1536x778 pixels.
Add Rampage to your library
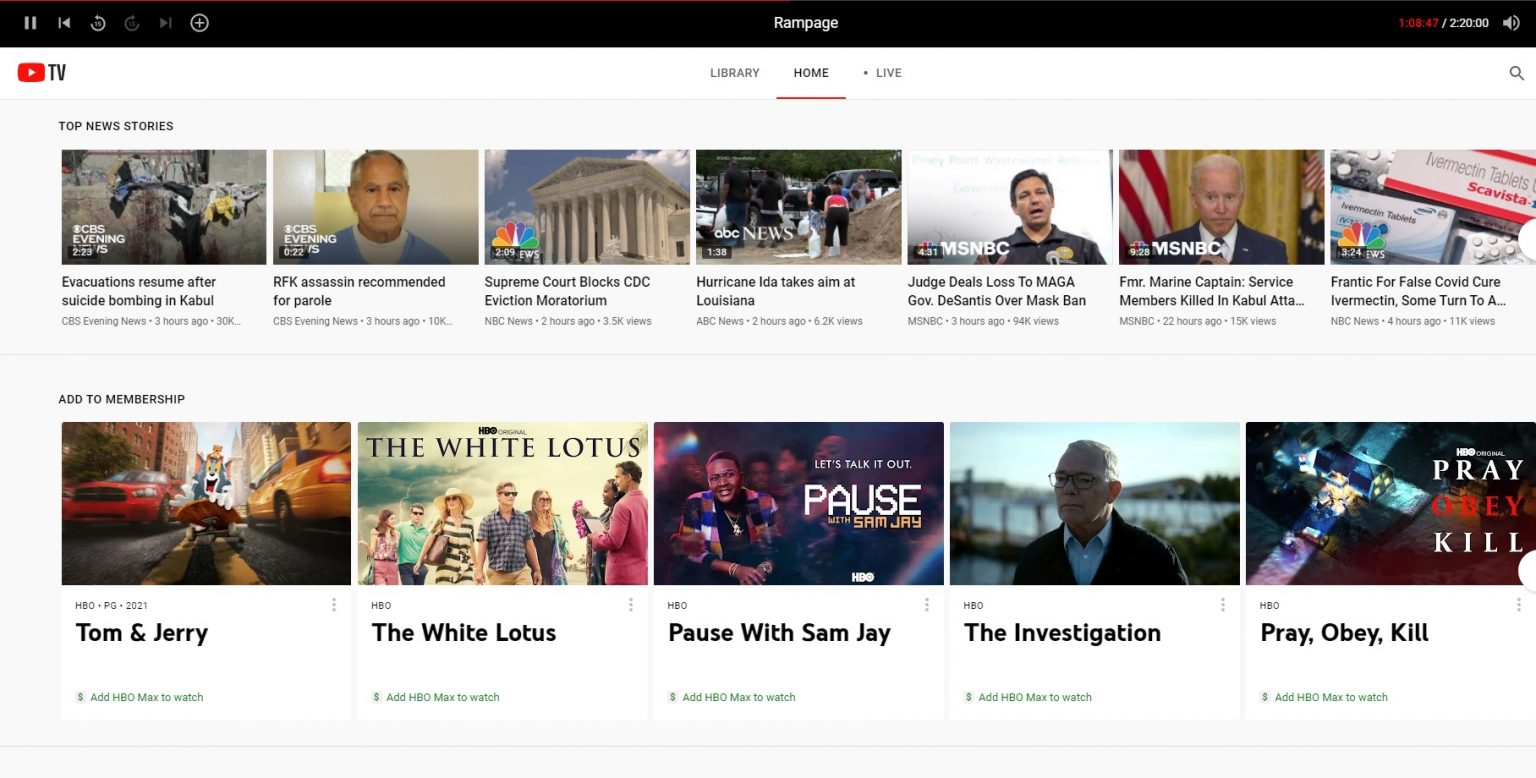pos(199,22)
